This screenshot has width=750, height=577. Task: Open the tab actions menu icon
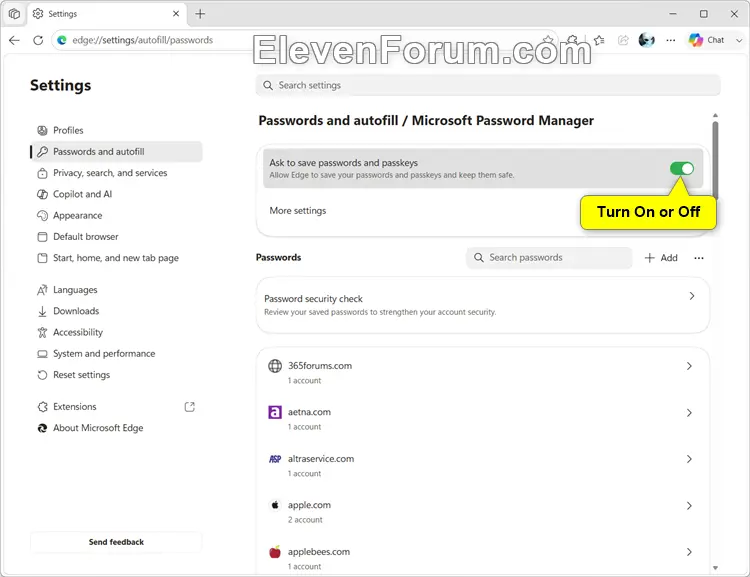(14, 14)
